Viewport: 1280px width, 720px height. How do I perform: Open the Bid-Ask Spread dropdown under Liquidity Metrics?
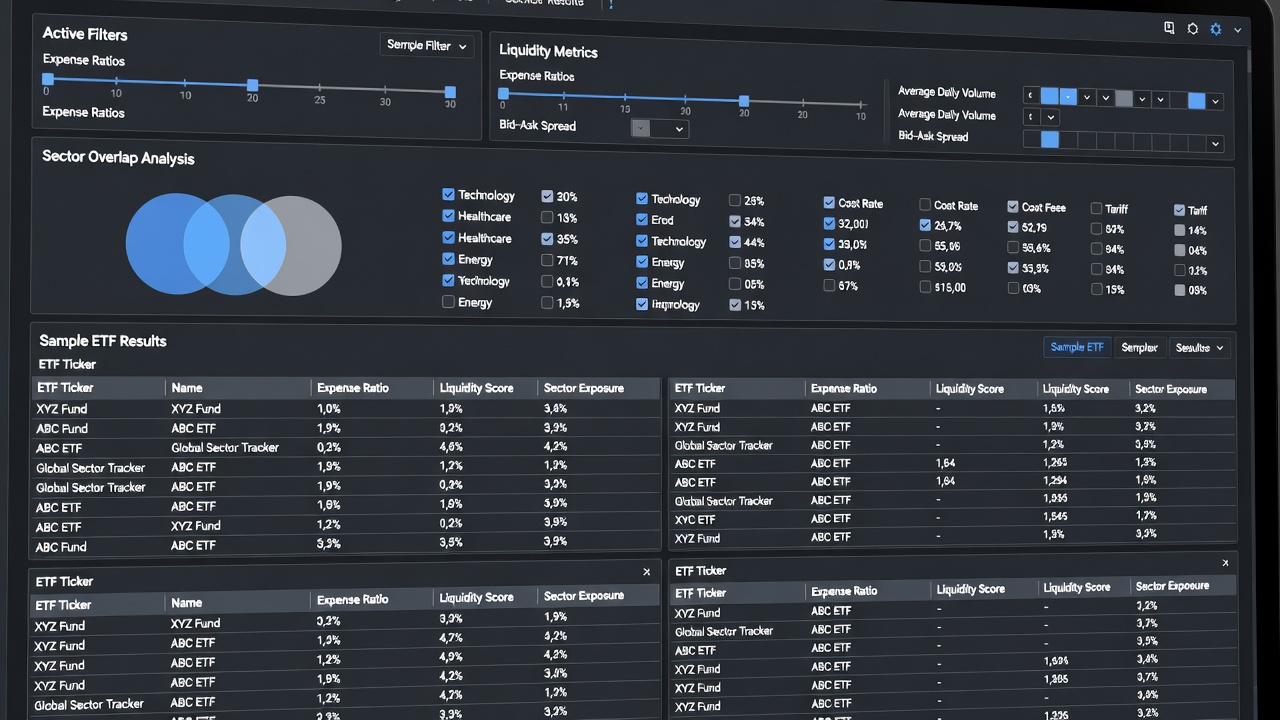(660, 129)
